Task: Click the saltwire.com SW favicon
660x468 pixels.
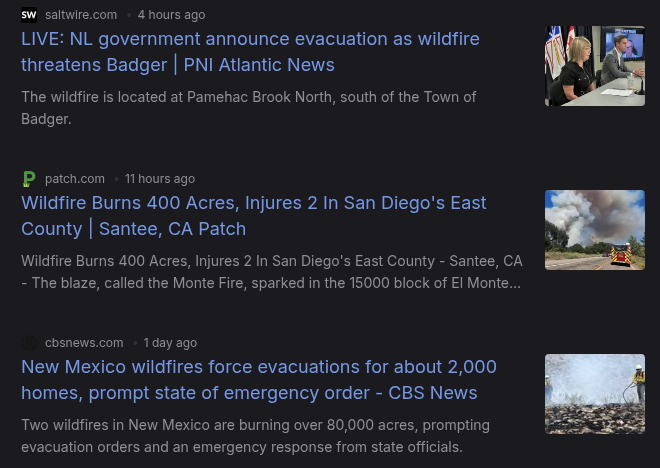Action: point(29,15)
